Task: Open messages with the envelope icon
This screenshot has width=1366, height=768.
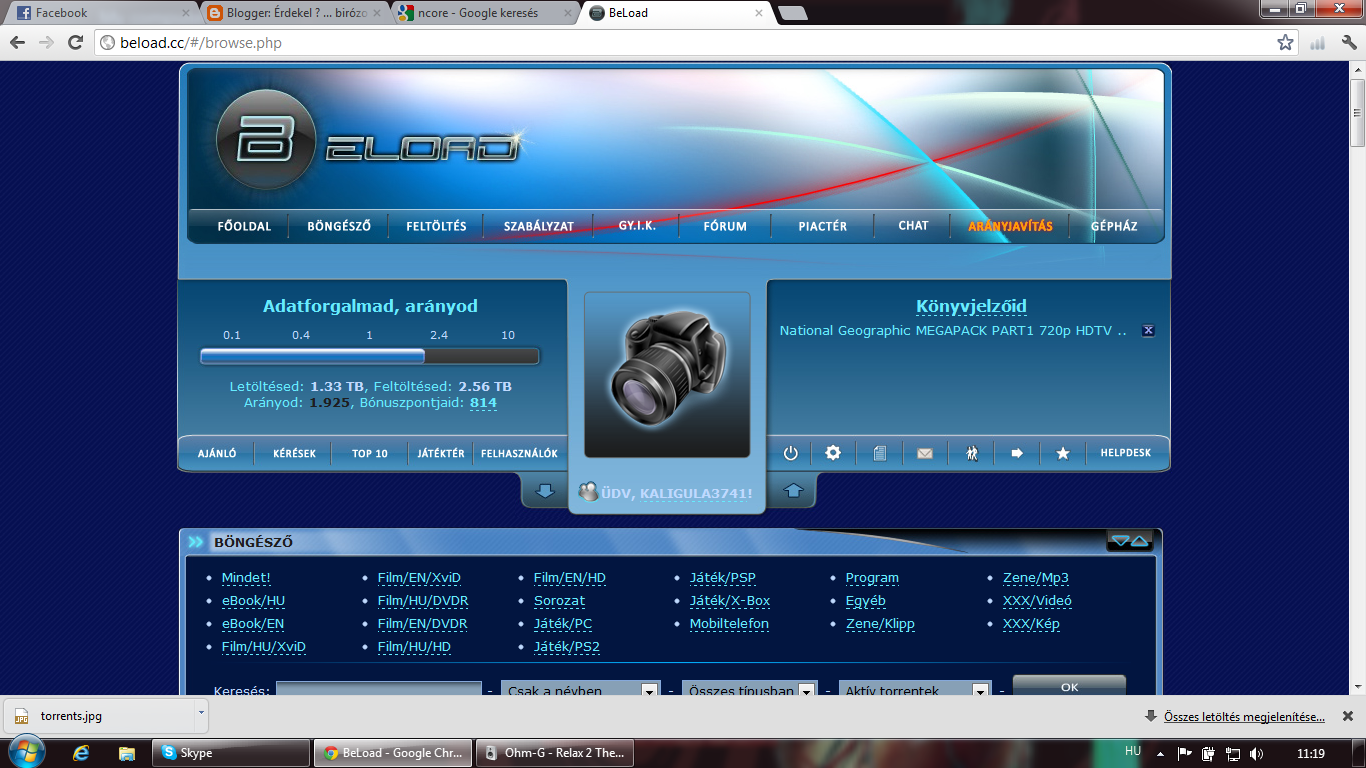Action: point(925,453)
